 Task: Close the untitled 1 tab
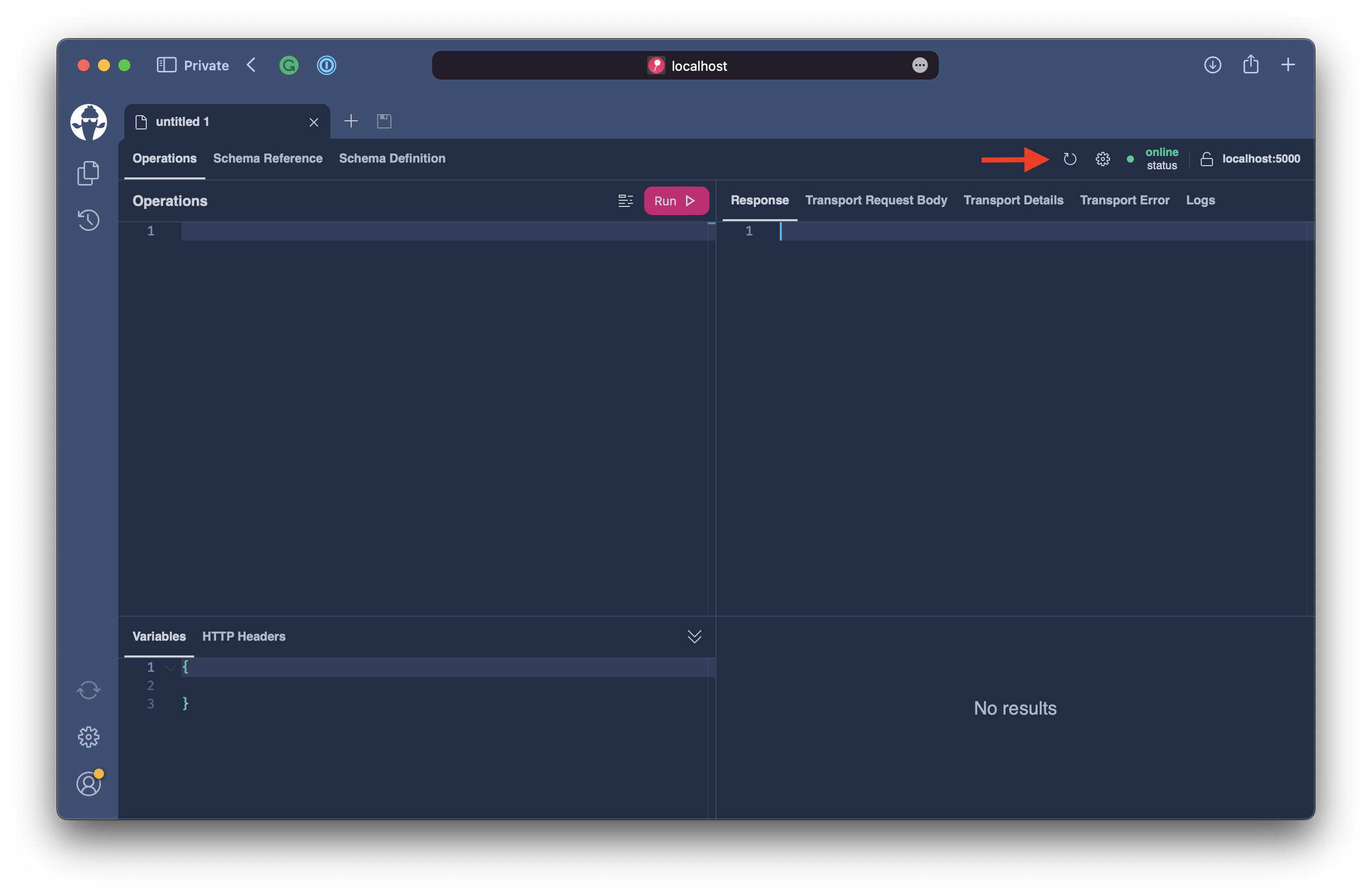[x=313, y=122]
